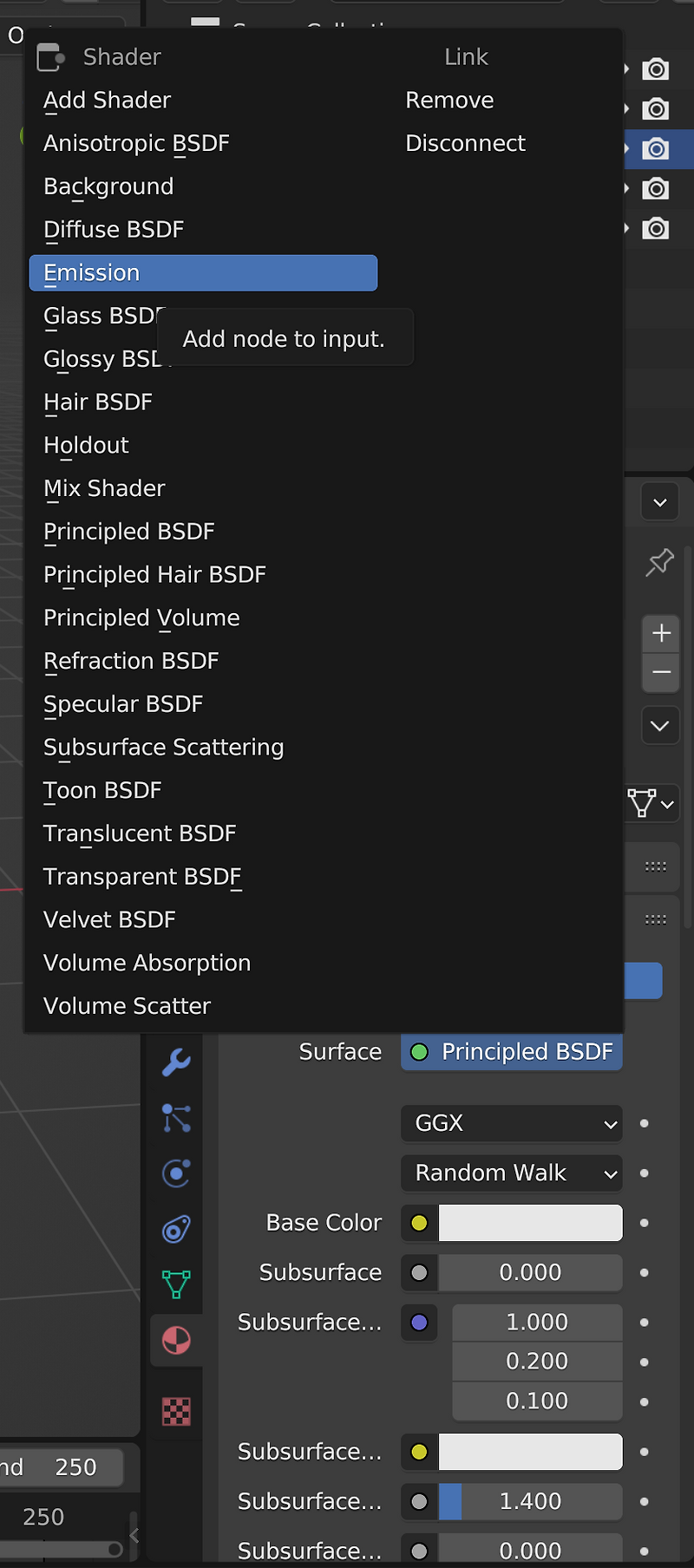Click Remove under the Link column
Viewport: 694px width, 1568px height.
[449, 100]
